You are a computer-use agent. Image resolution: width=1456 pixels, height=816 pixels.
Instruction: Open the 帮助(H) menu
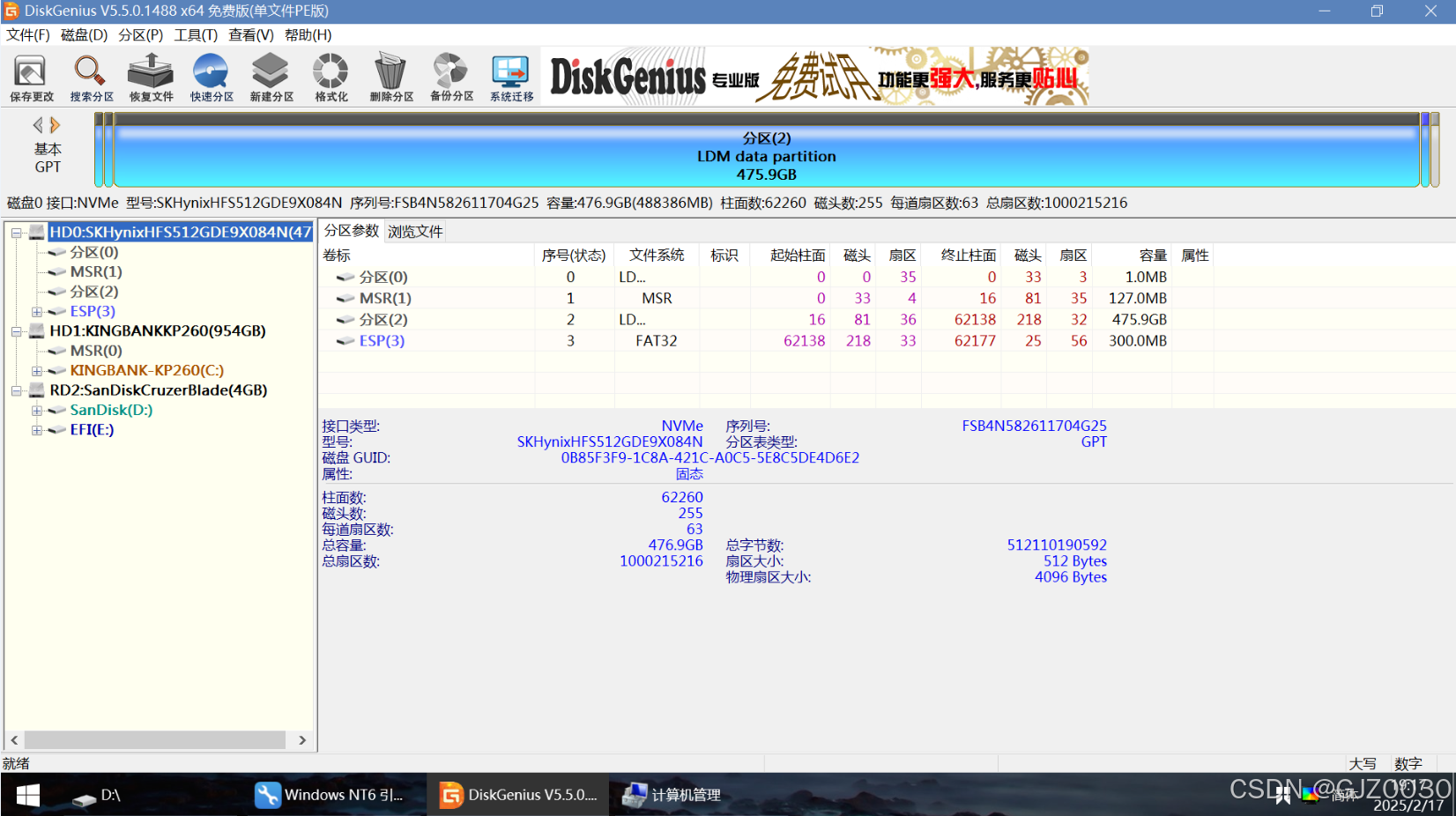308,34
